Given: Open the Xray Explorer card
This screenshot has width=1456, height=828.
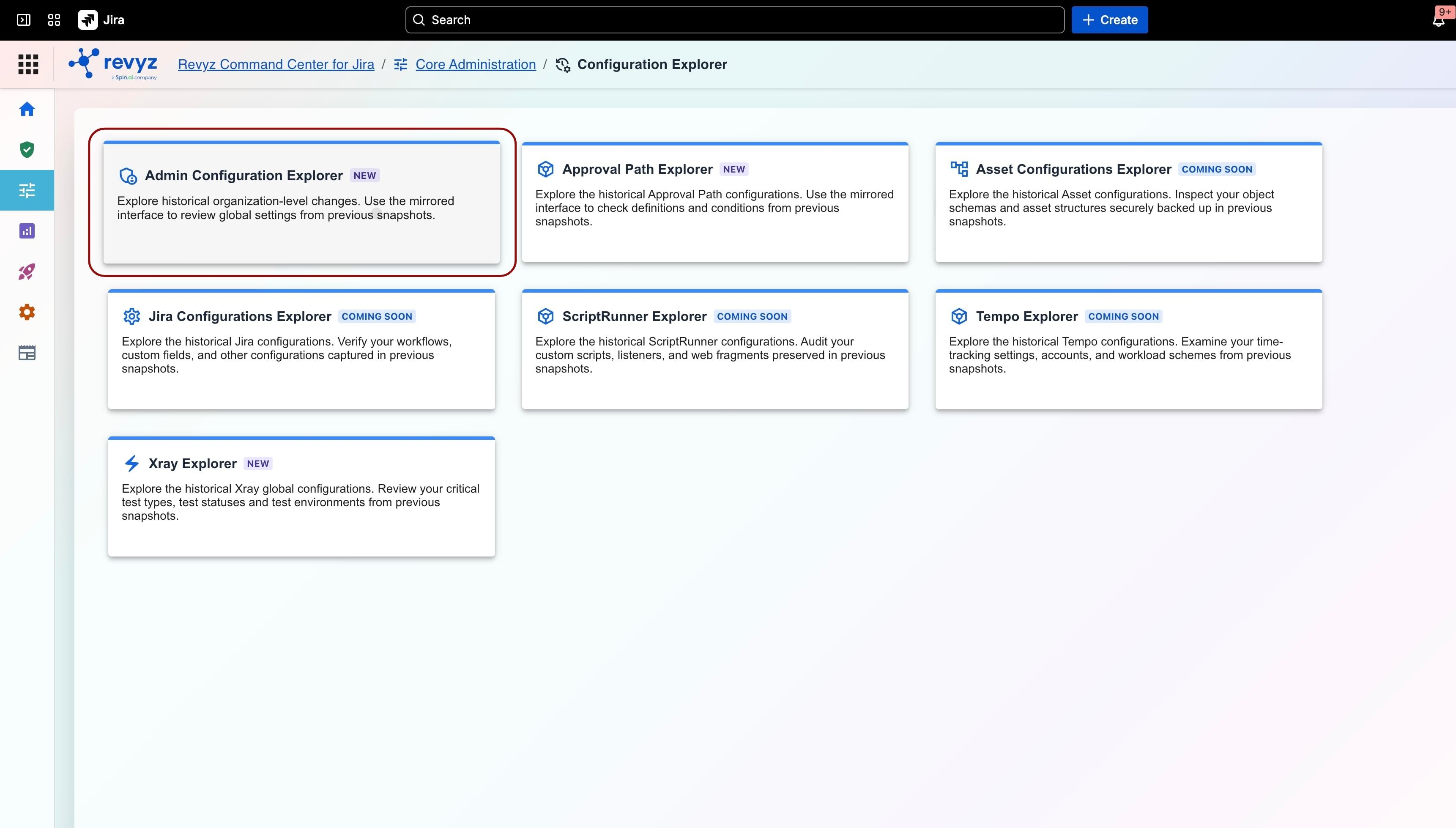Looking at the screenshot, I should 301,496.
